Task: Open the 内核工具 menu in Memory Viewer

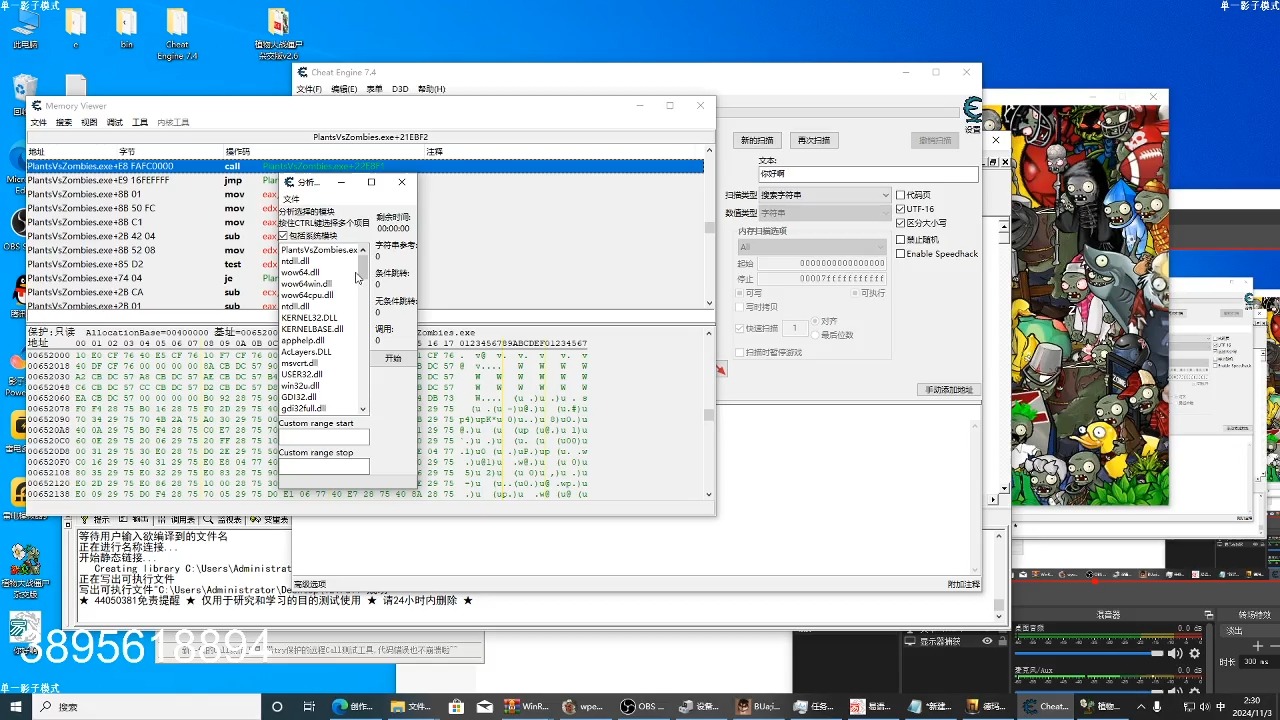Action: click(x=173, y=122)
